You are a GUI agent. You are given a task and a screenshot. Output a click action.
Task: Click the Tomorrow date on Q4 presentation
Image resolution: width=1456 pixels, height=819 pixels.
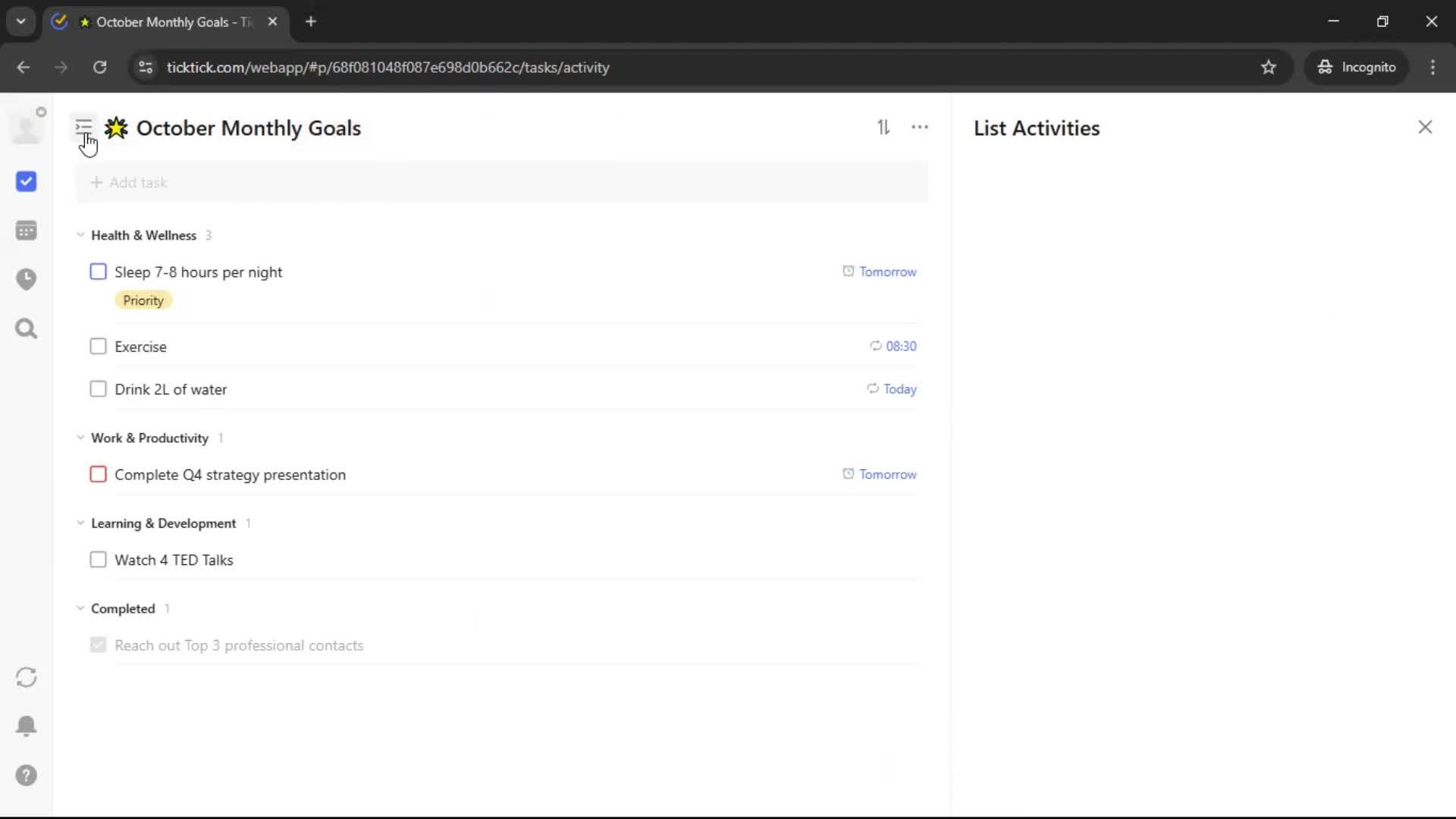click(x=886, y=475)
